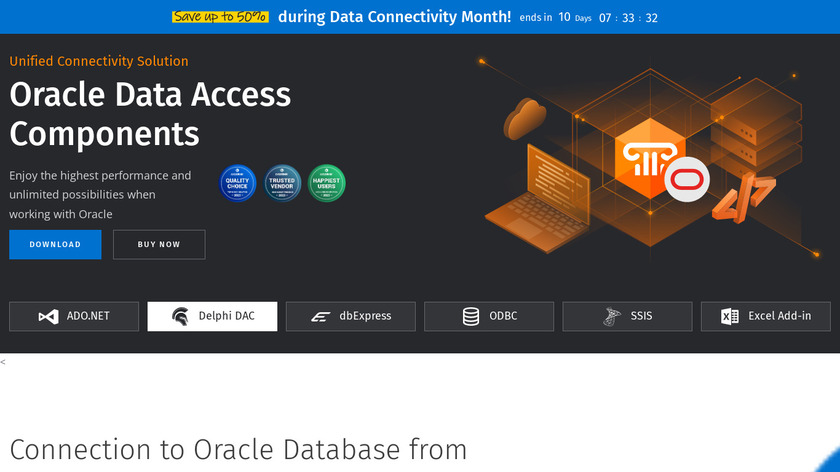Click the 'Unified Connectivity Solution' text

point(99,61)
